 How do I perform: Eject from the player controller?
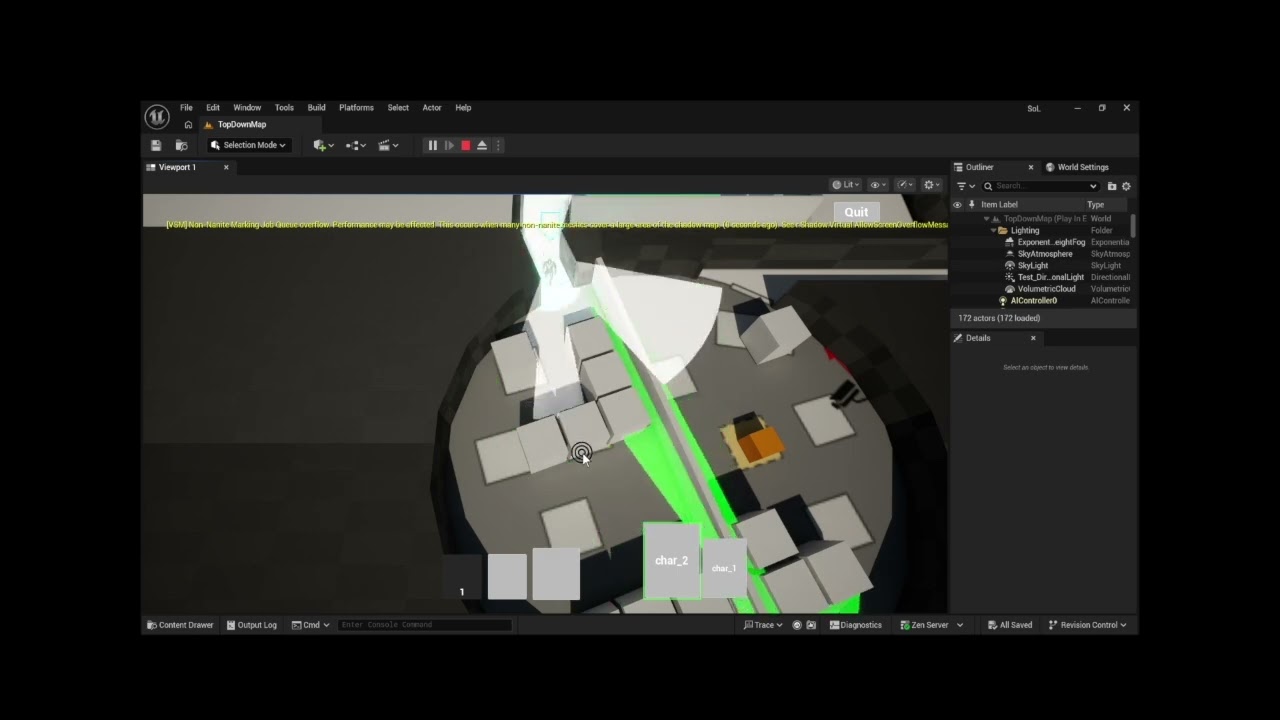click(x=482, y=145)
